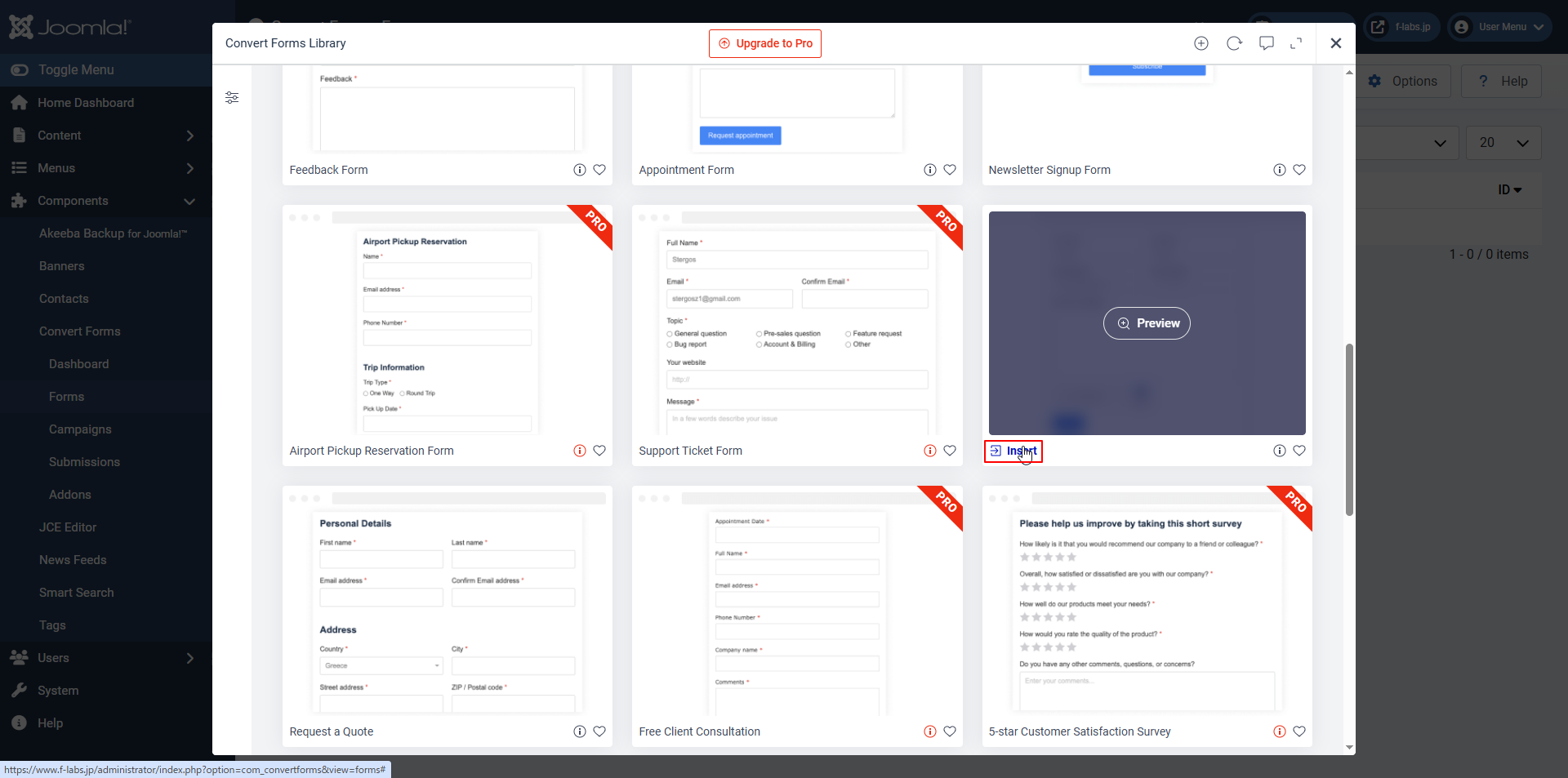Preview the hovered form template
1568x778 pixels.
[x=1147, y=323]
